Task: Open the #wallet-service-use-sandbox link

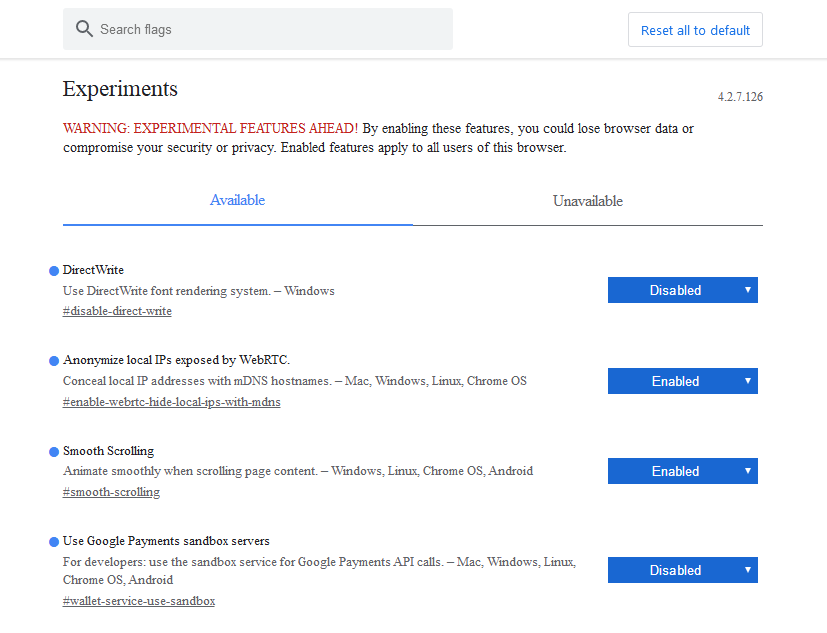Action: (139, 601)
